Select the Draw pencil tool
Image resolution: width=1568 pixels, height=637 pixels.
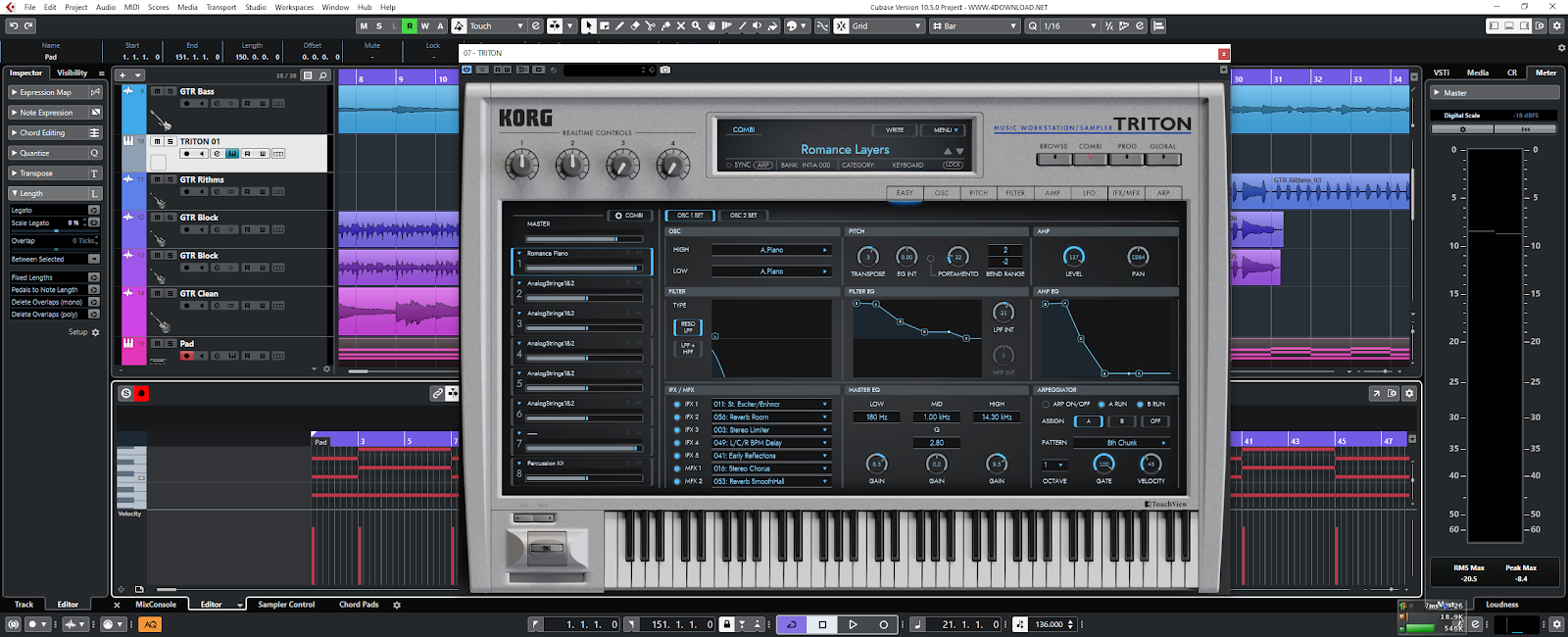[x=619, y=25]
